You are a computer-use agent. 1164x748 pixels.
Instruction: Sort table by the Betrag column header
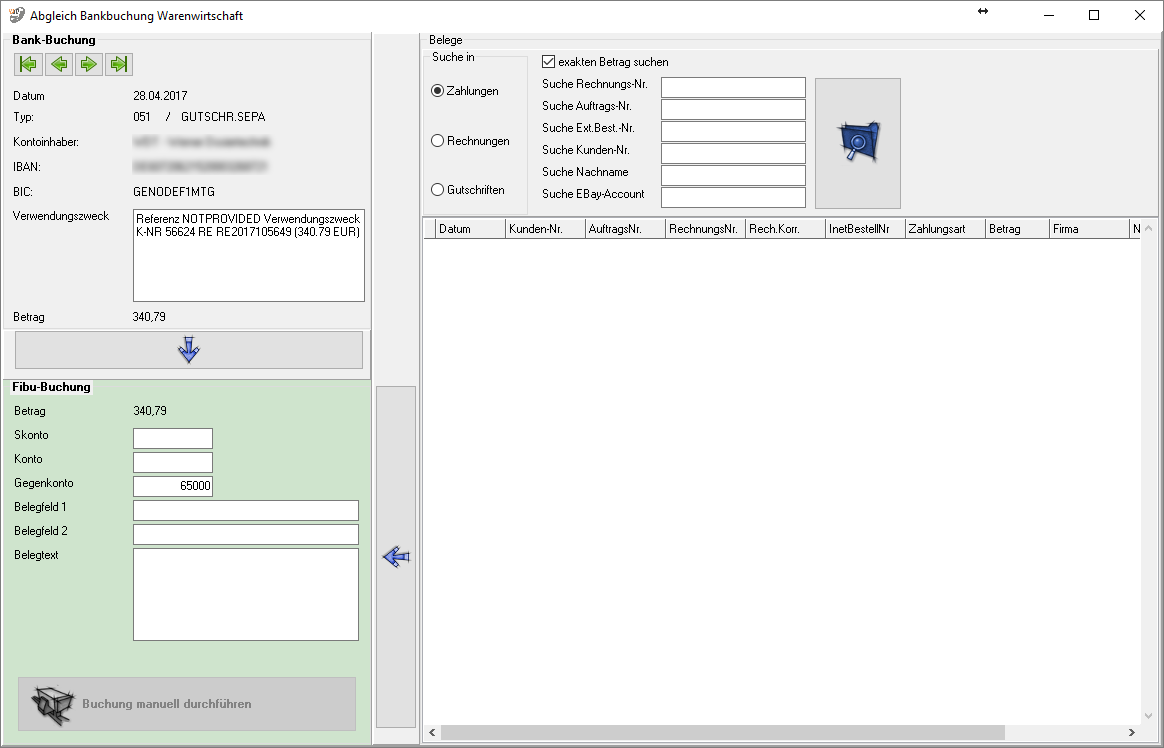point(1016,229)
